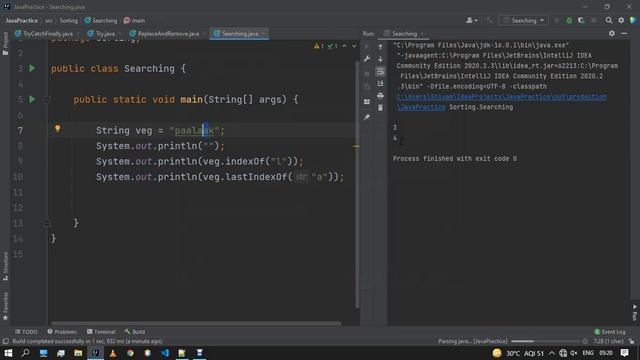Click the 30°C weather widget on the taskbar
The height and width of the screenshot is (360, 640).
pyautogui.click(x=518, y=353)
